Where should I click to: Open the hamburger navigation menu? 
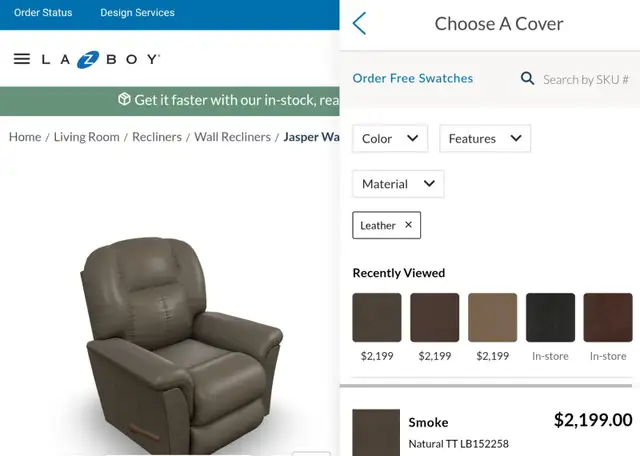tap(22, 59)
